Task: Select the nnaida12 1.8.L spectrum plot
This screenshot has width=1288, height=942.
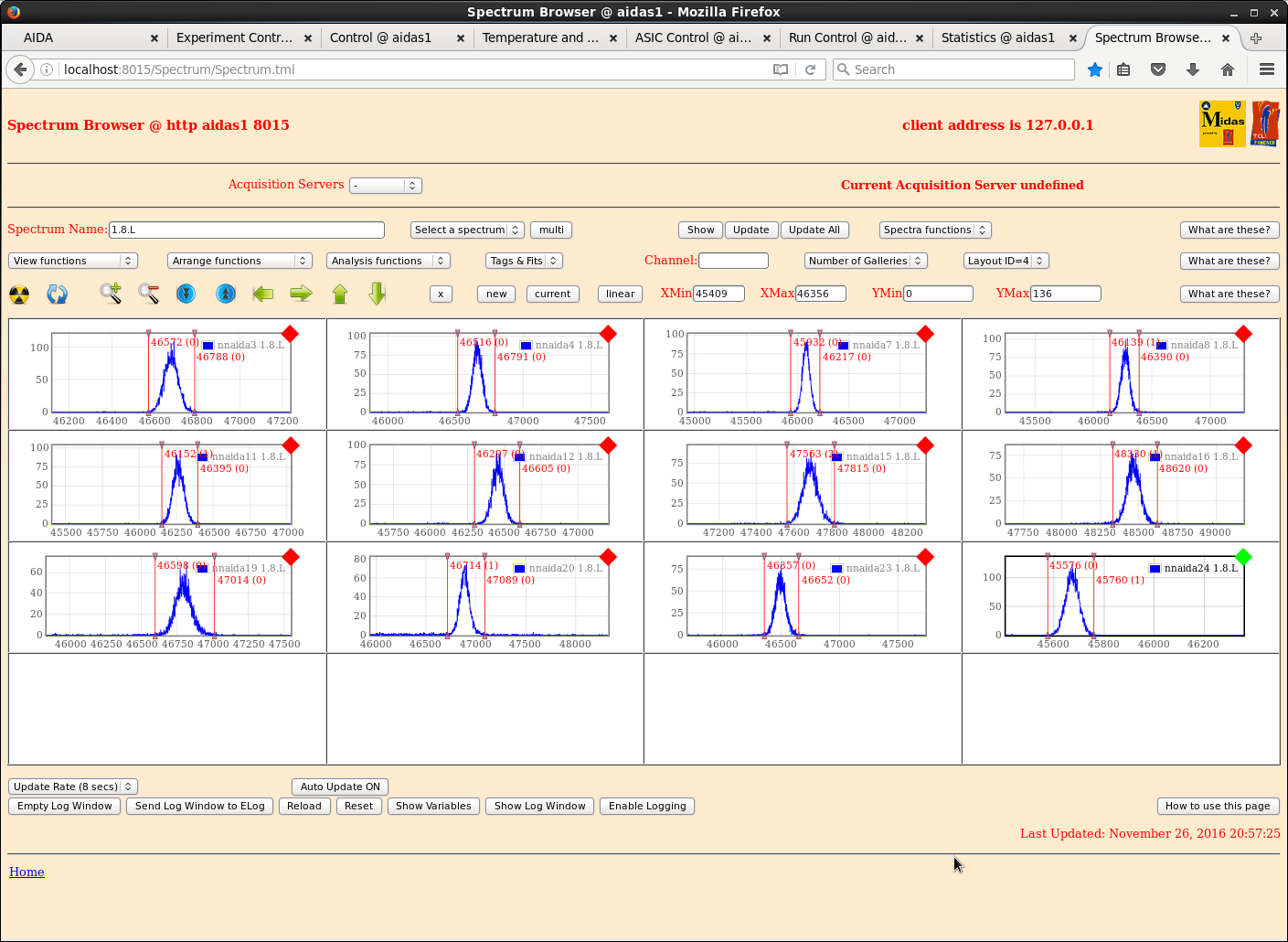Action: click(489, 486)
